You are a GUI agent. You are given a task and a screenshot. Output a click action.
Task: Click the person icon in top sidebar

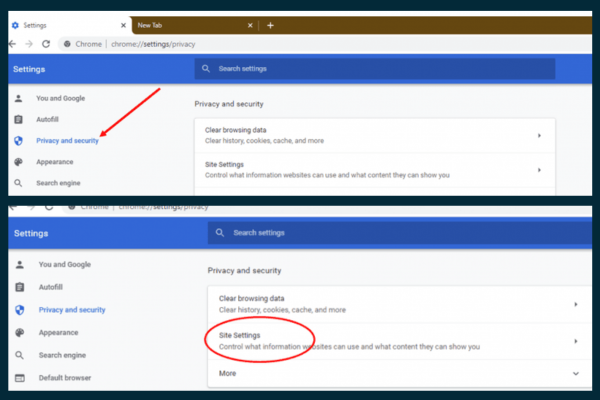point(18,98)
